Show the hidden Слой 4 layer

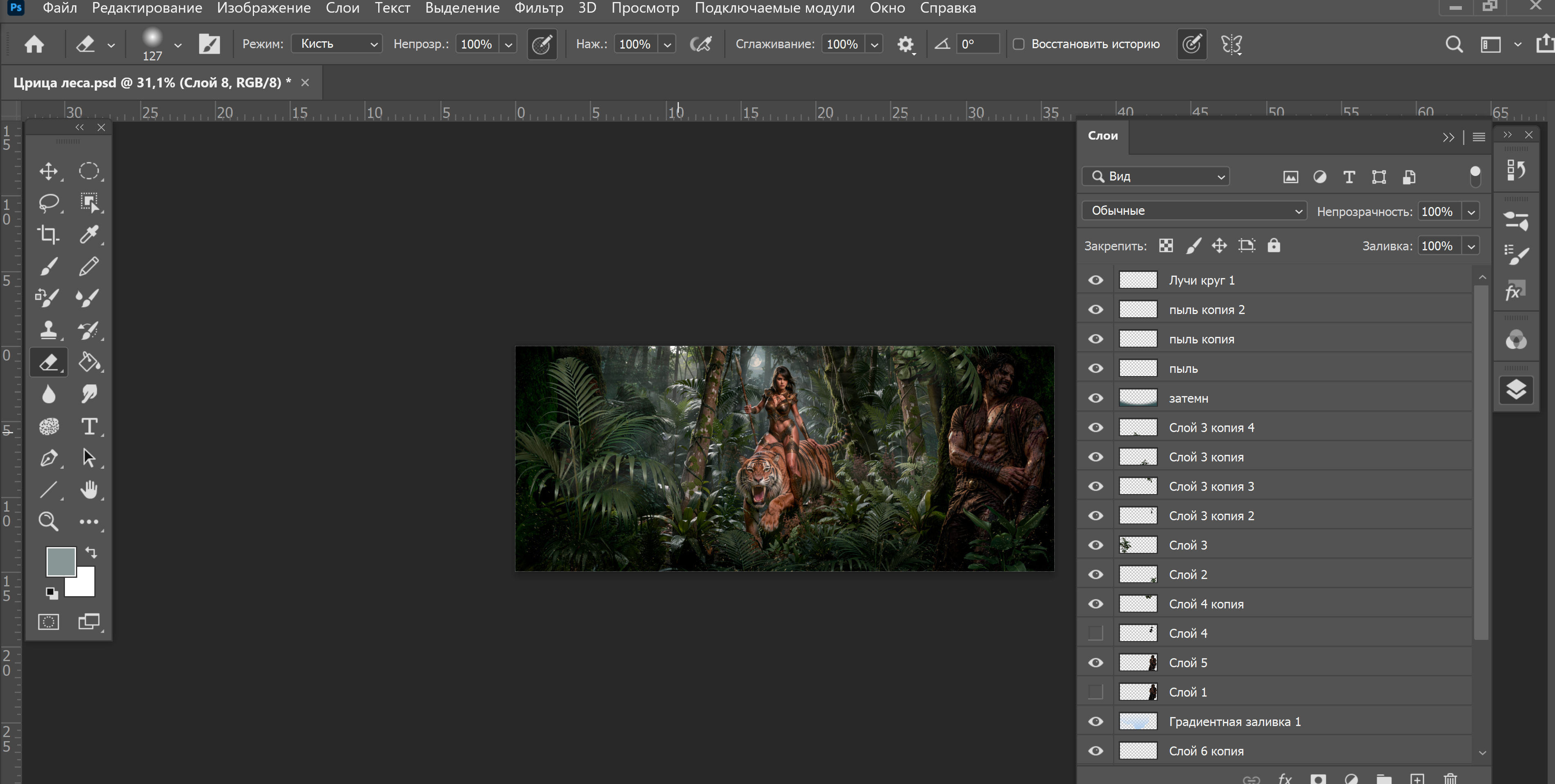pyautogui.click(x=1095, y=633)
